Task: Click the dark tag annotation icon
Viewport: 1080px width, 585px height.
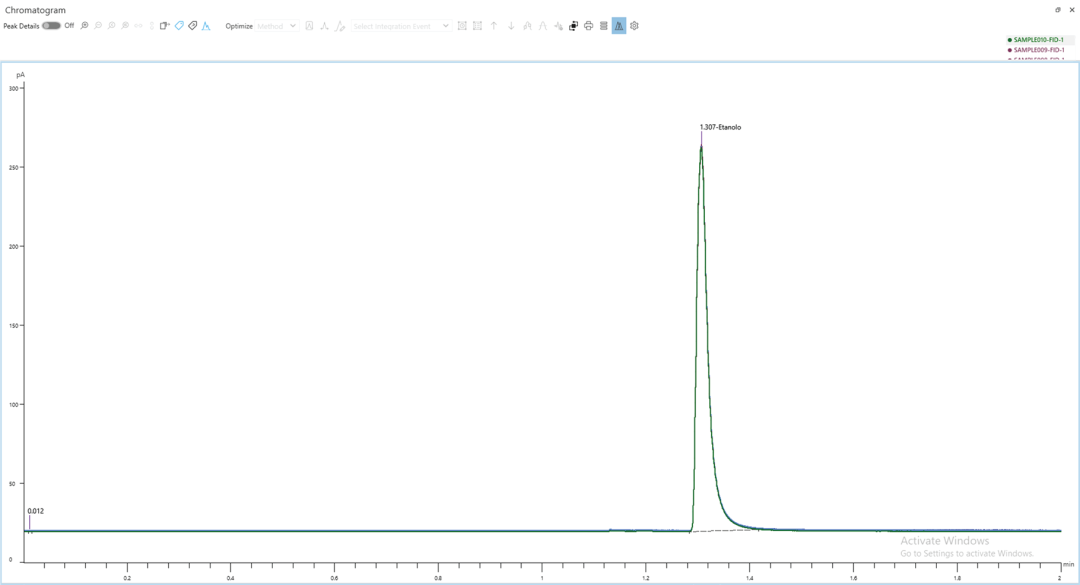Action: [x=193, y=25]
